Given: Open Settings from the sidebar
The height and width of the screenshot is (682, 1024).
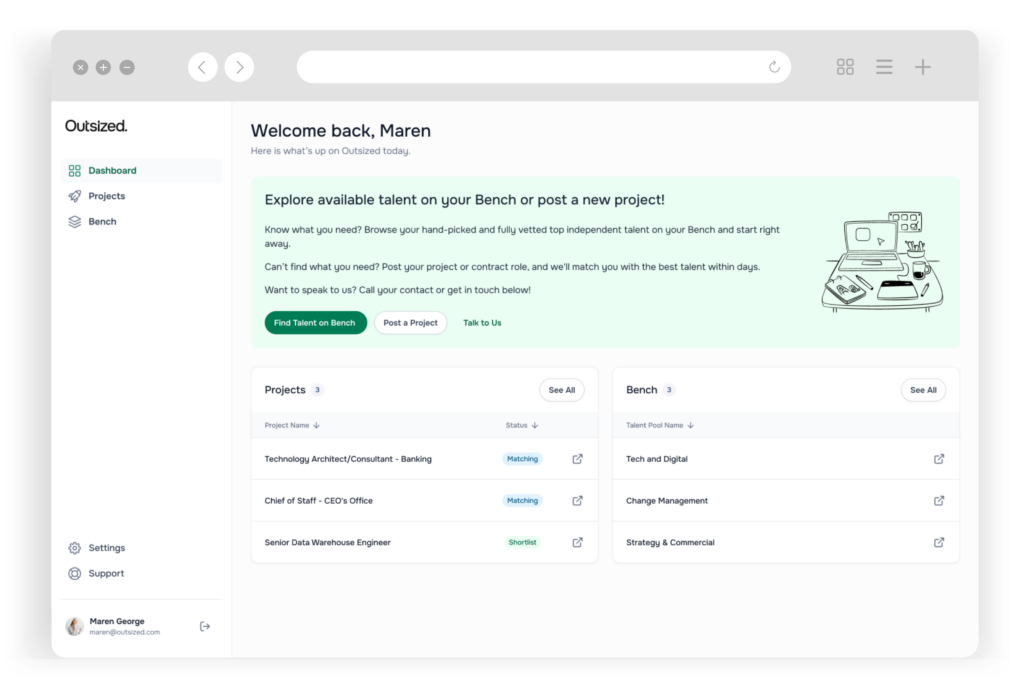Looking at the screenshot, I should pos(106,548).
